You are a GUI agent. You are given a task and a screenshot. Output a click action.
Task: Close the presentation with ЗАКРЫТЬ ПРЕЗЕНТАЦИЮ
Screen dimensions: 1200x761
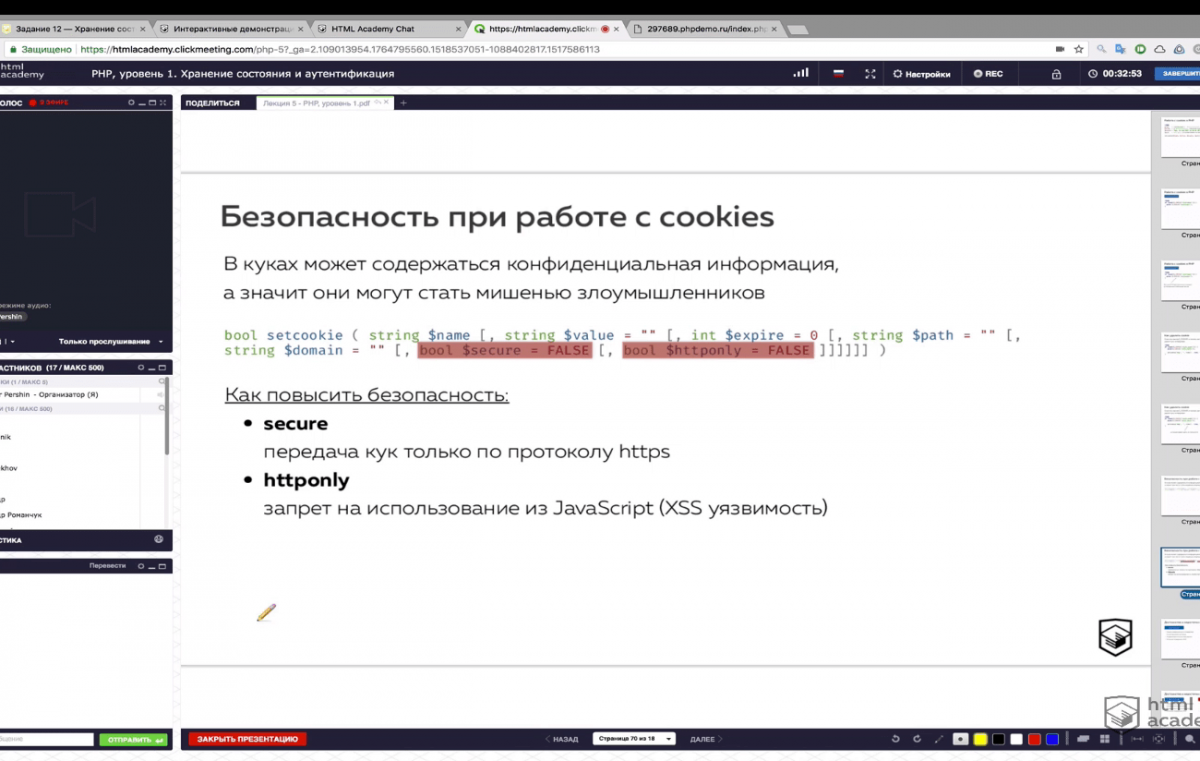point(247,739)
